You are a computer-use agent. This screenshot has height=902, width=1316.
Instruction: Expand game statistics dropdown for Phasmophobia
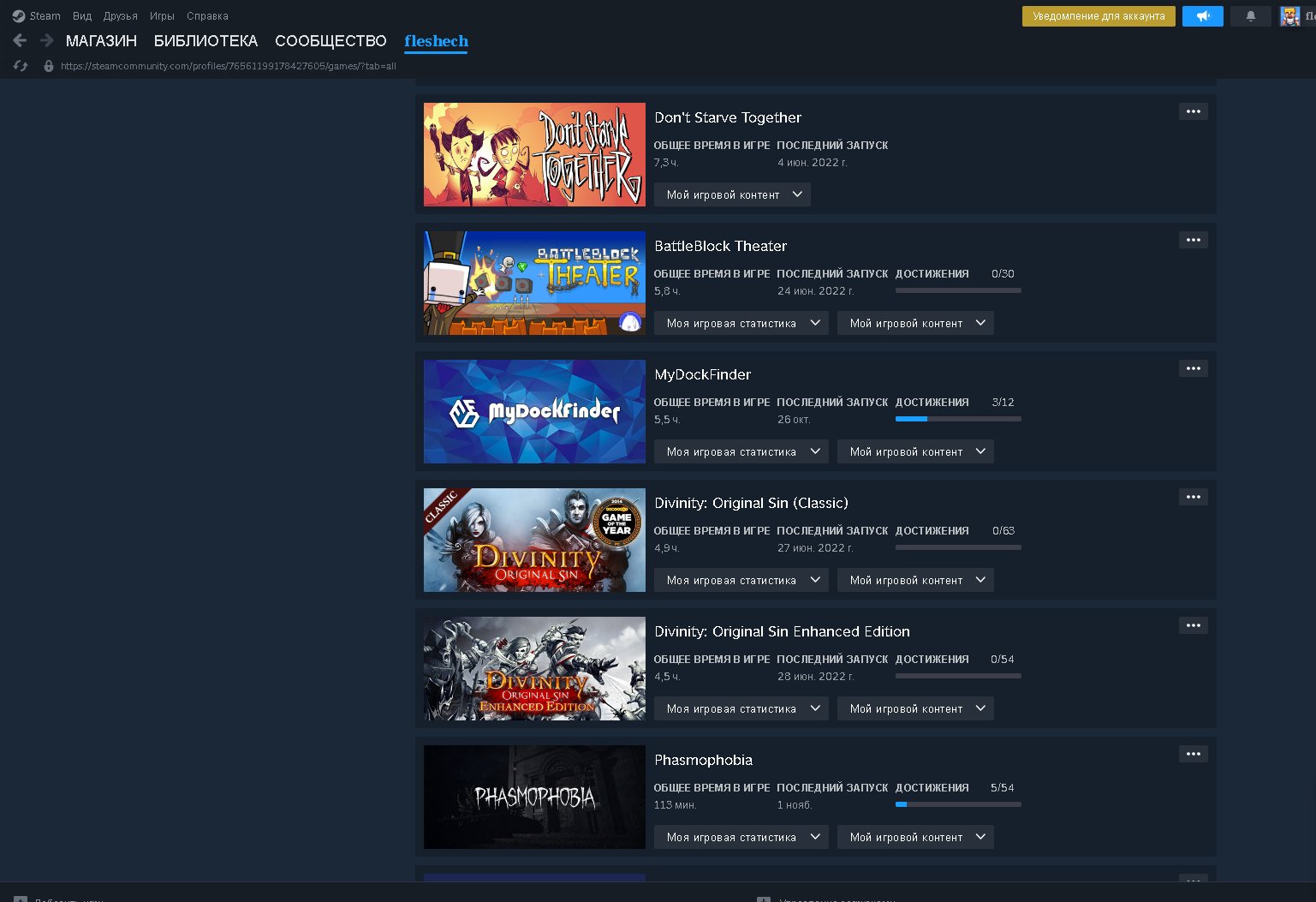[x=741, y=837]
